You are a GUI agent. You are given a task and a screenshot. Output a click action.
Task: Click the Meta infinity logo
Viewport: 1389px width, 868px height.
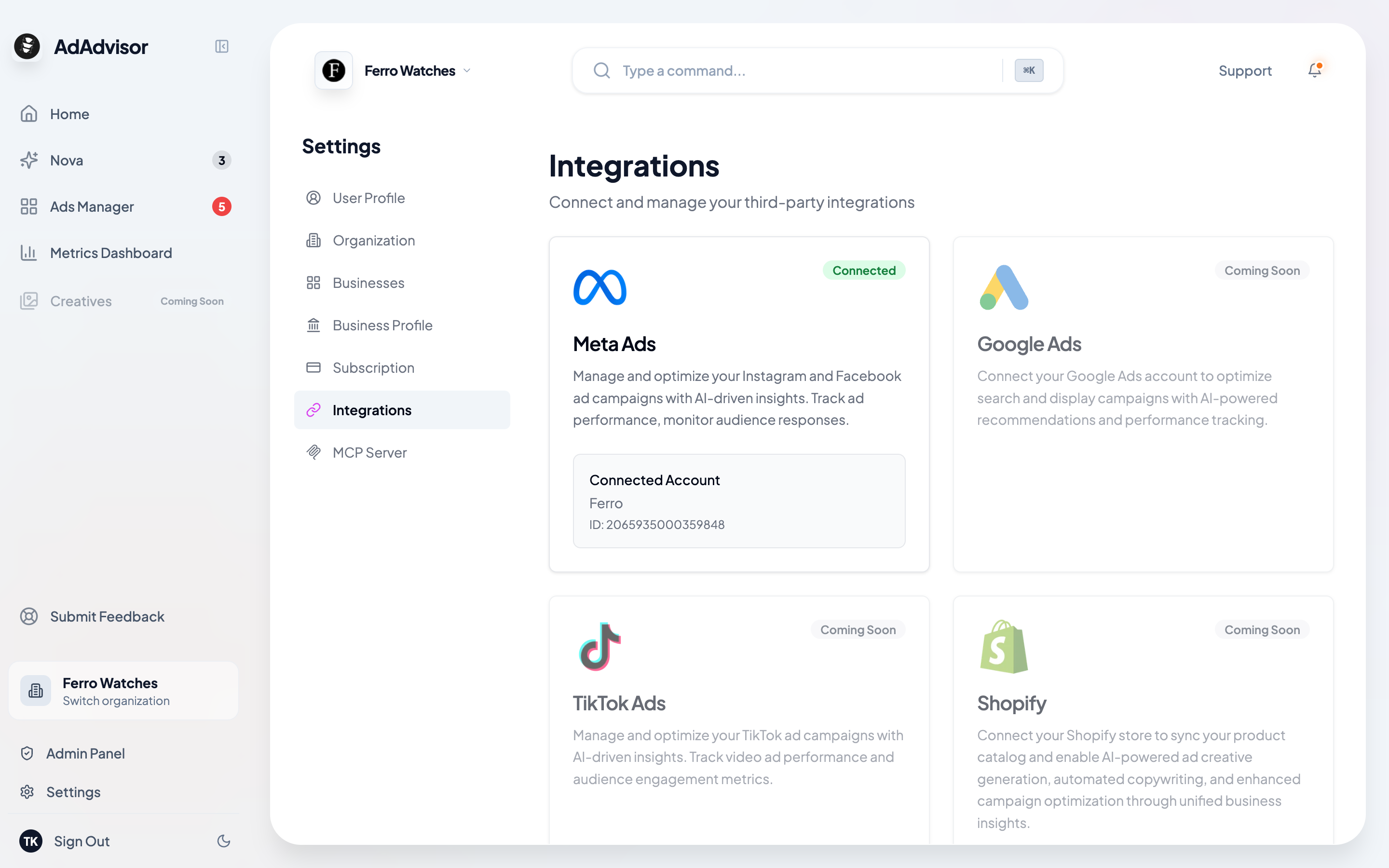coord(600,287)
